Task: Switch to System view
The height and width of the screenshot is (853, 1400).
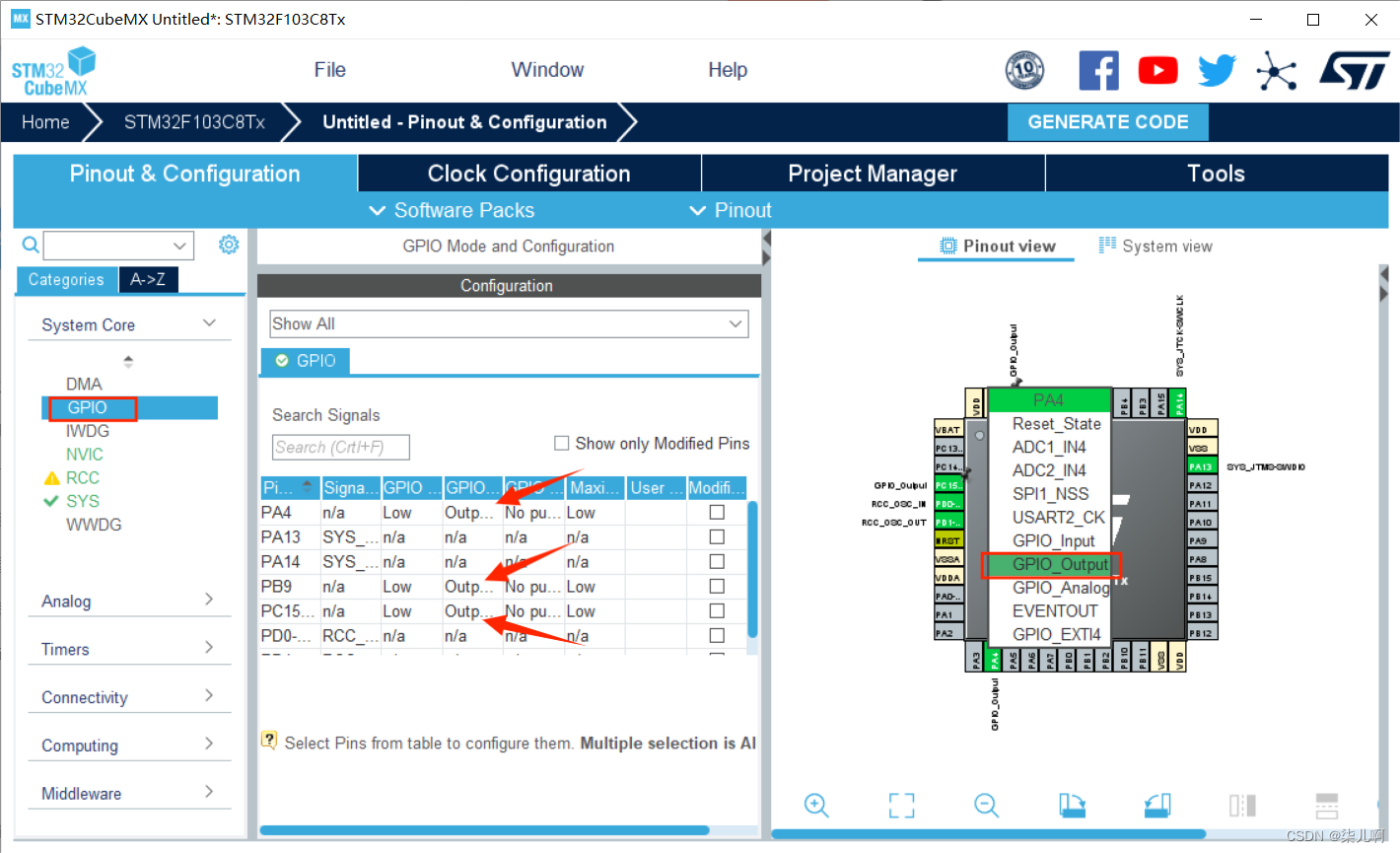Action: tap(1155, 247)
